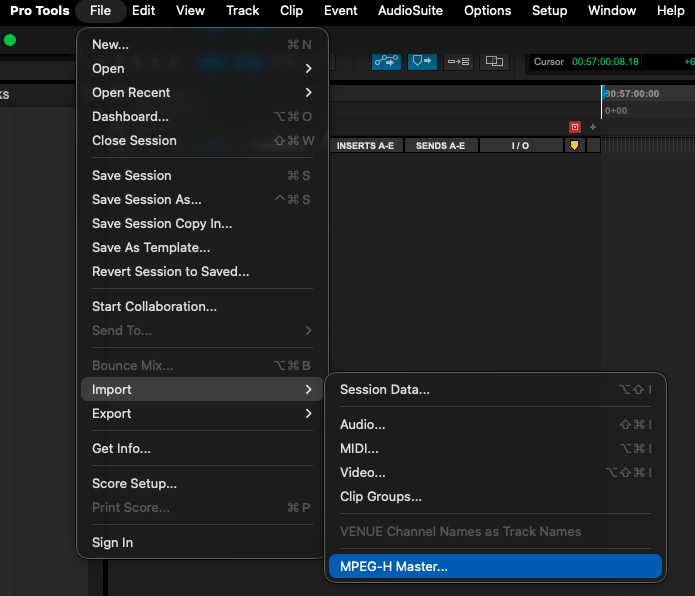Choose Close Session
The image size is (695, 596).
pos(202,140)
